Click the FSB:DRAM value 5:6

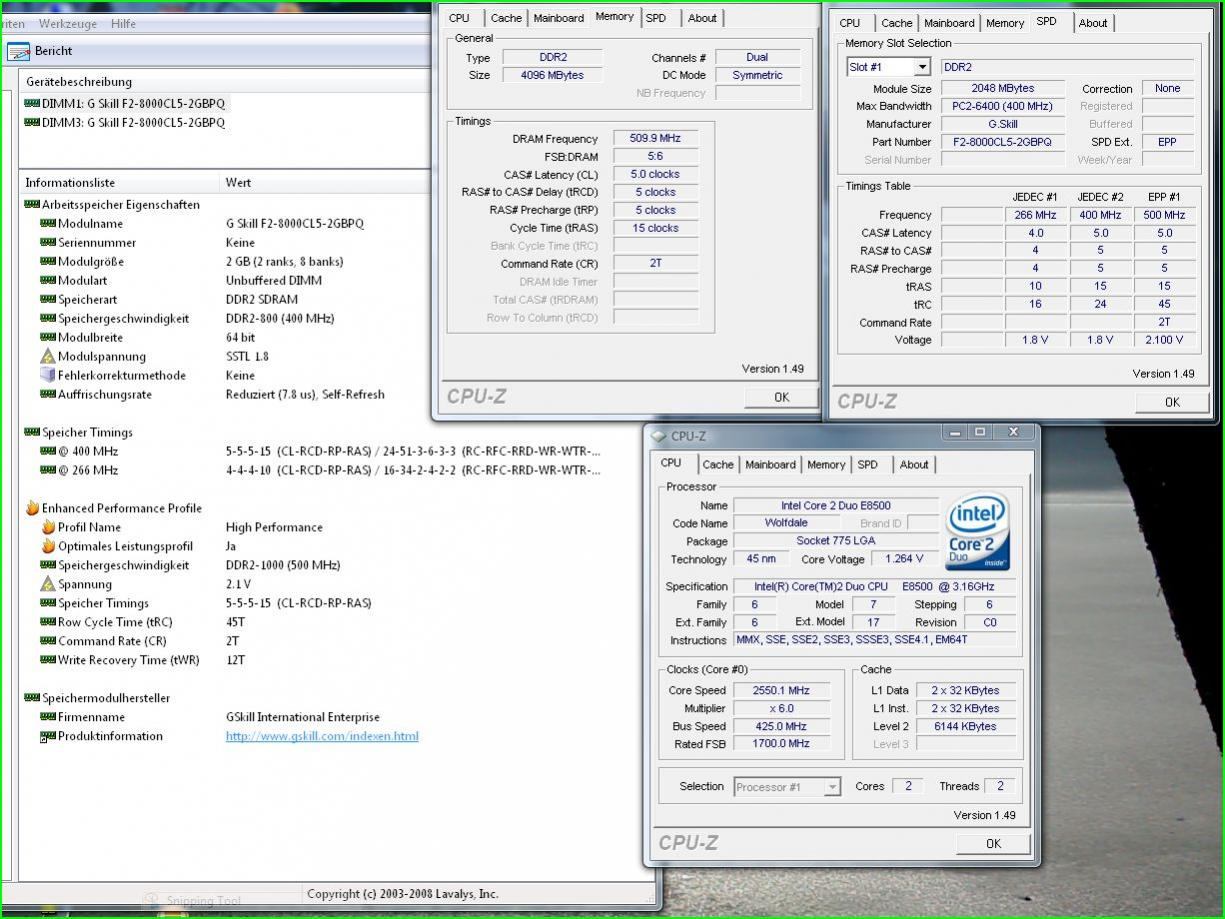click(654, 156)
